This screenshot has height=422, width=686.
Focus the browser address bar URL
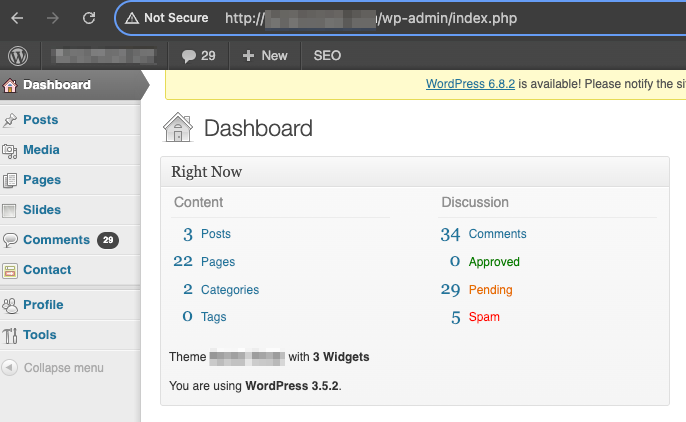pos(371,18)
